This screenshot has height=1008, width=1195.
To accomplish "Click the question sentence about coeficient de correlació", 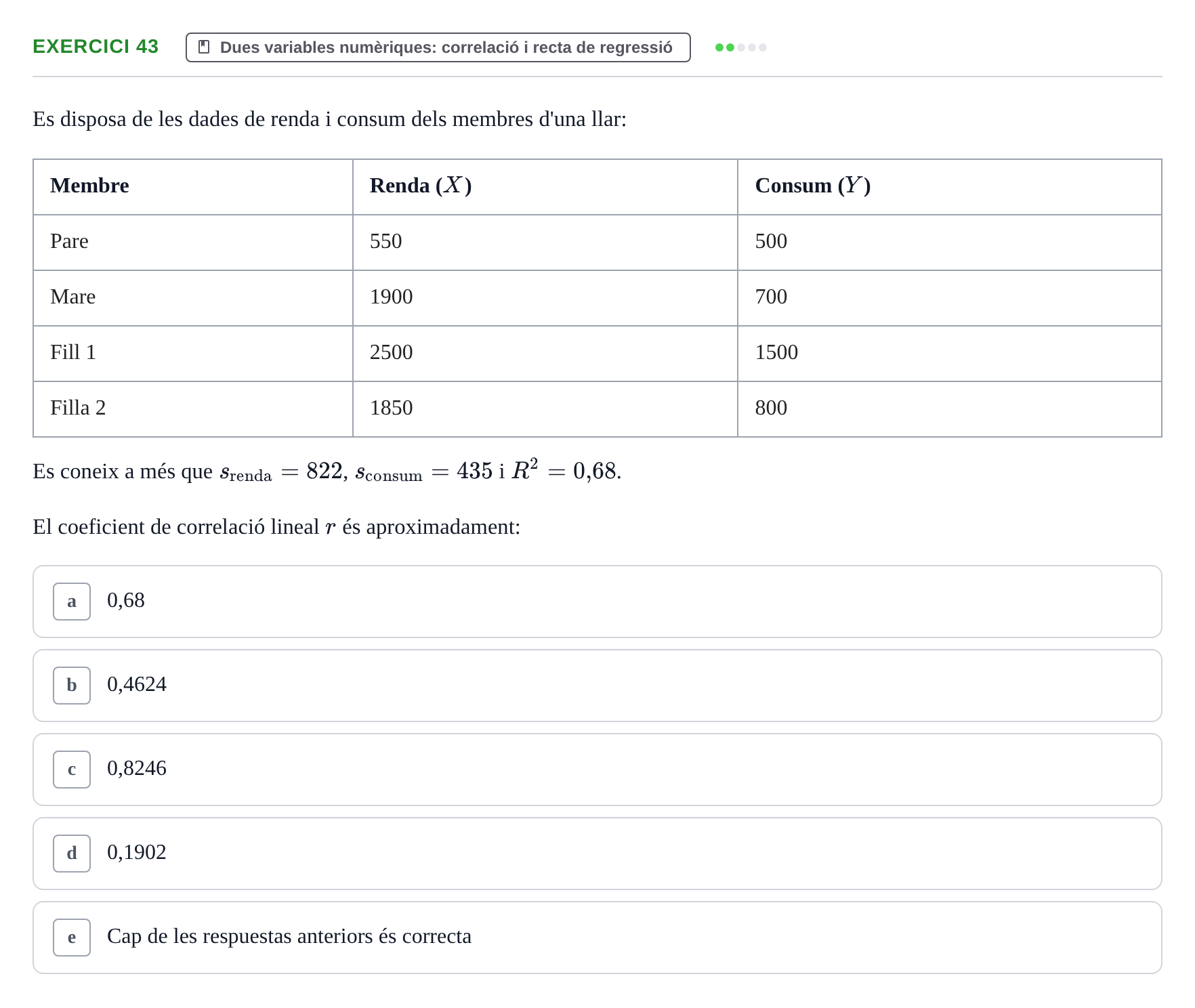I will click(276, 527).
